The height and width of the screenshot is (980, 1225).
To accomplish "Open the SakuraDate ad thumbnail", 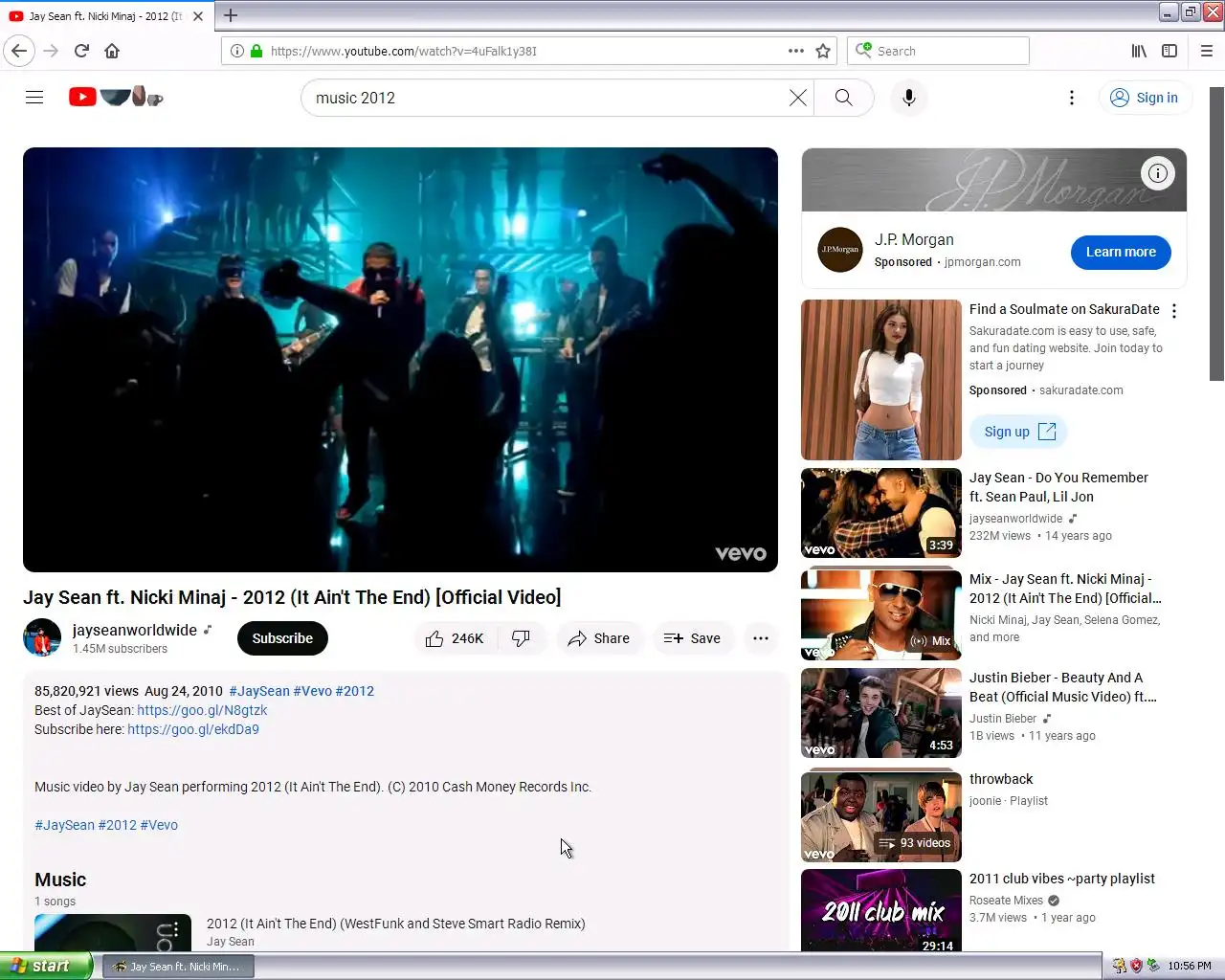I will 881,380.
